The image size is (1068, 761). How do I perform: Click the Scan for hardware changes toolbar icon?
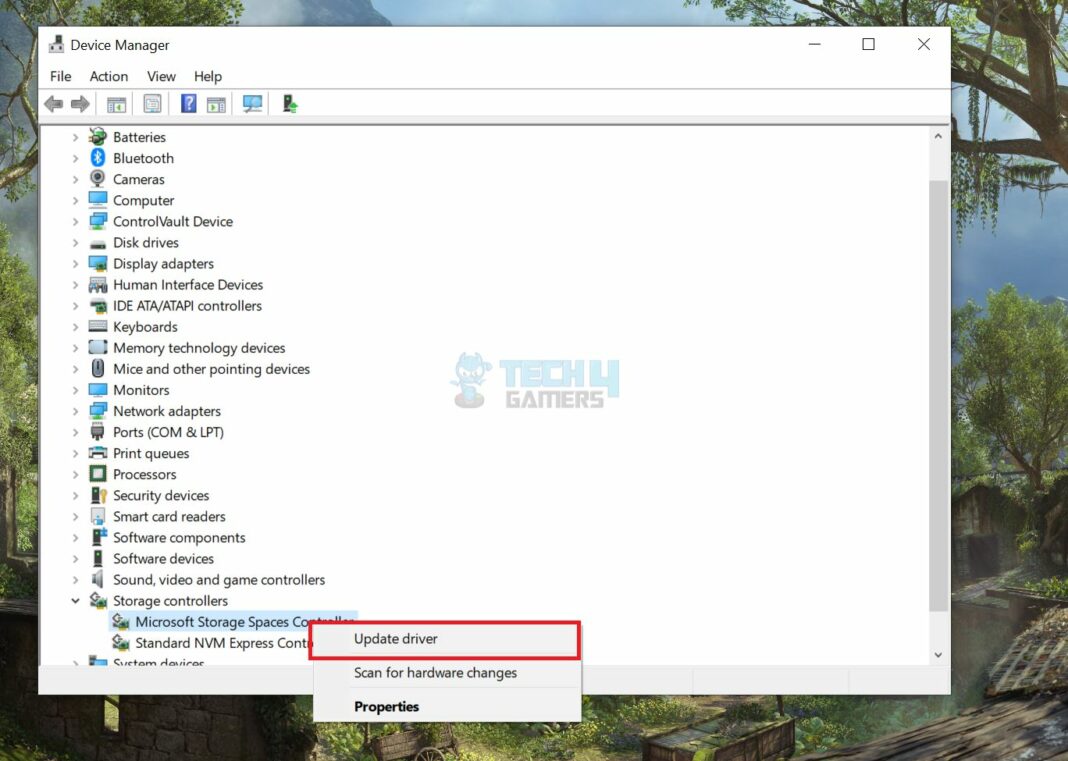point(252,103)
